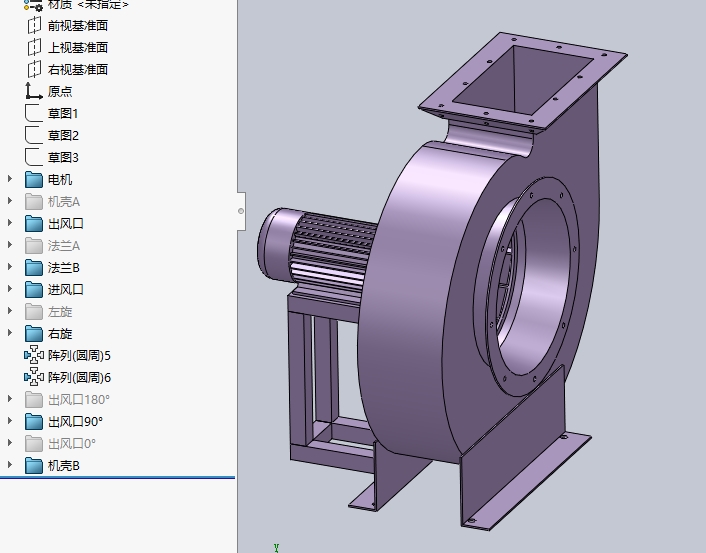This screenshot has height=553, width=706.
Task: Expand the 机壳B folder
Action: coord(10,465)
